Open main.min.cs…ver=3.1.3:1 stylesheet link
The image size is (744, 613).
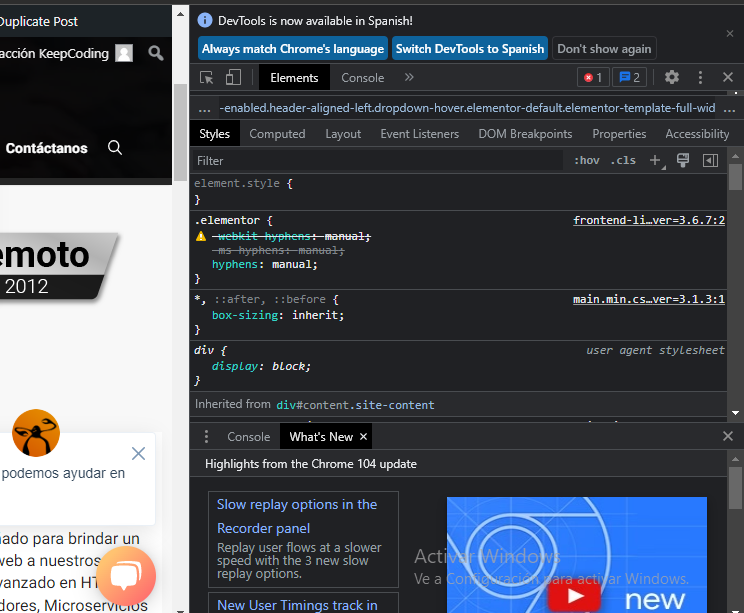coord(649,299)
